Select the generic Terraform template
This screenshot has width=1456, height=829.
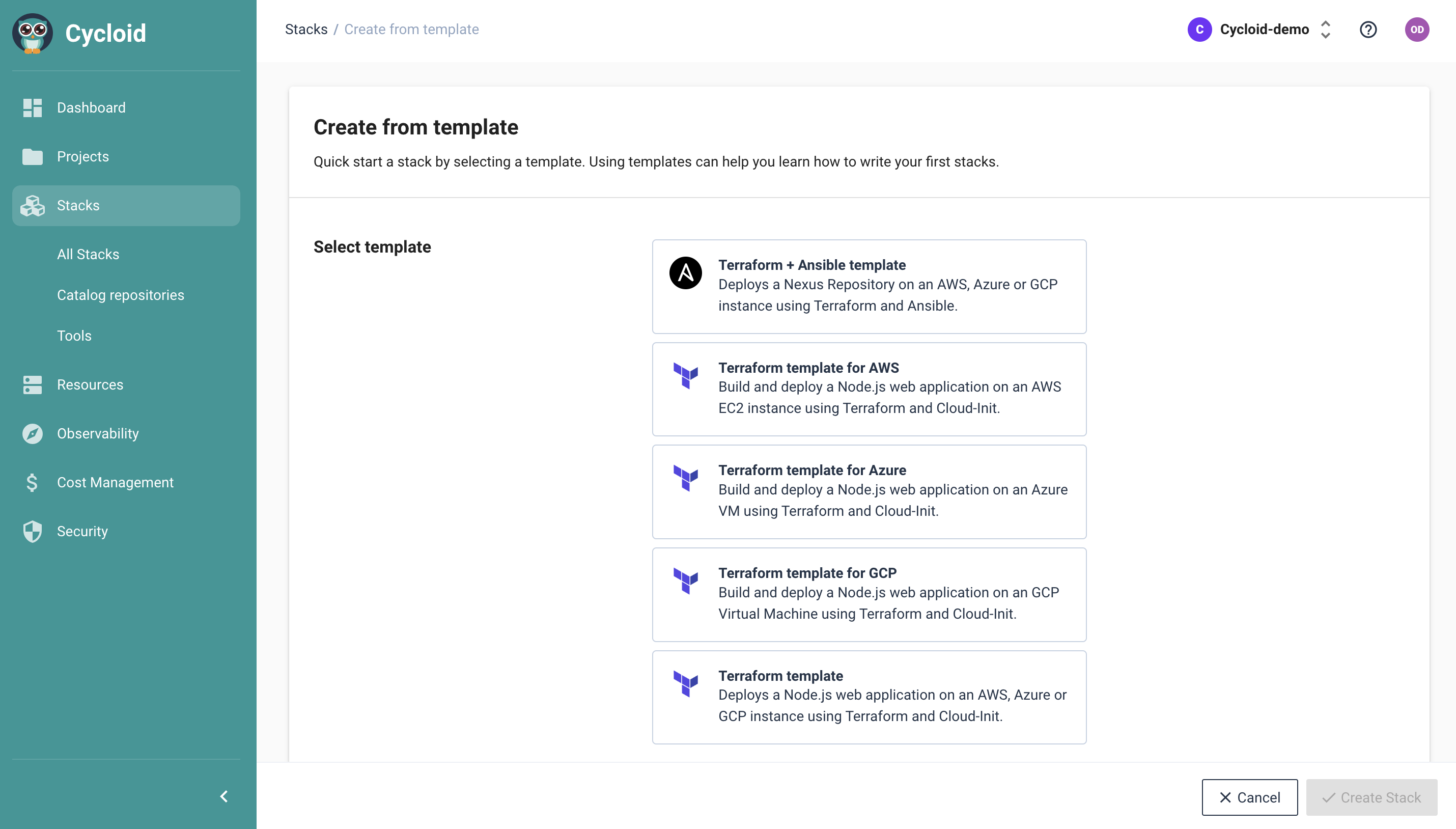point(869,698)
